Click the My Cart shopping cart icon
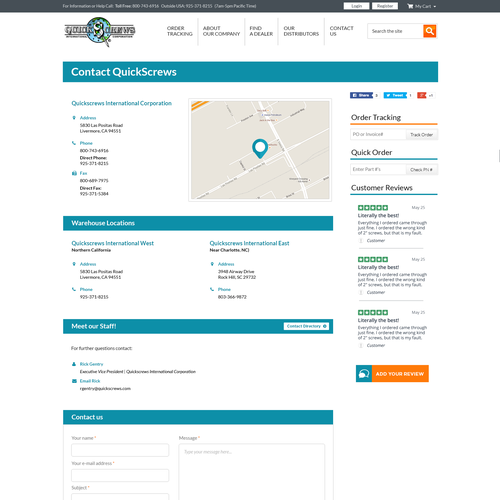 (x=410, y=6)
